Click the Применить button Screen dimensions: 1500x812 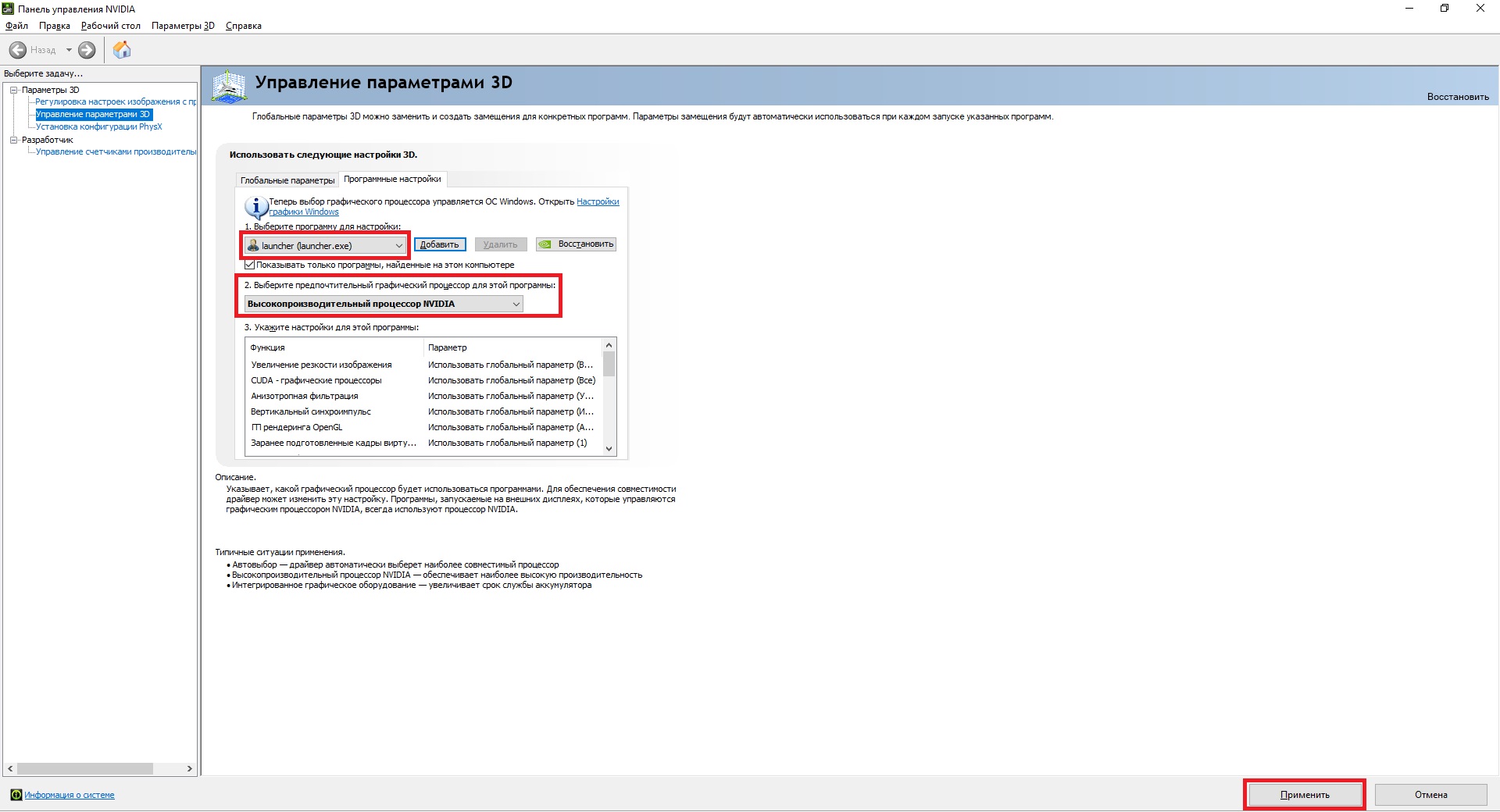tap(1305, 795)
